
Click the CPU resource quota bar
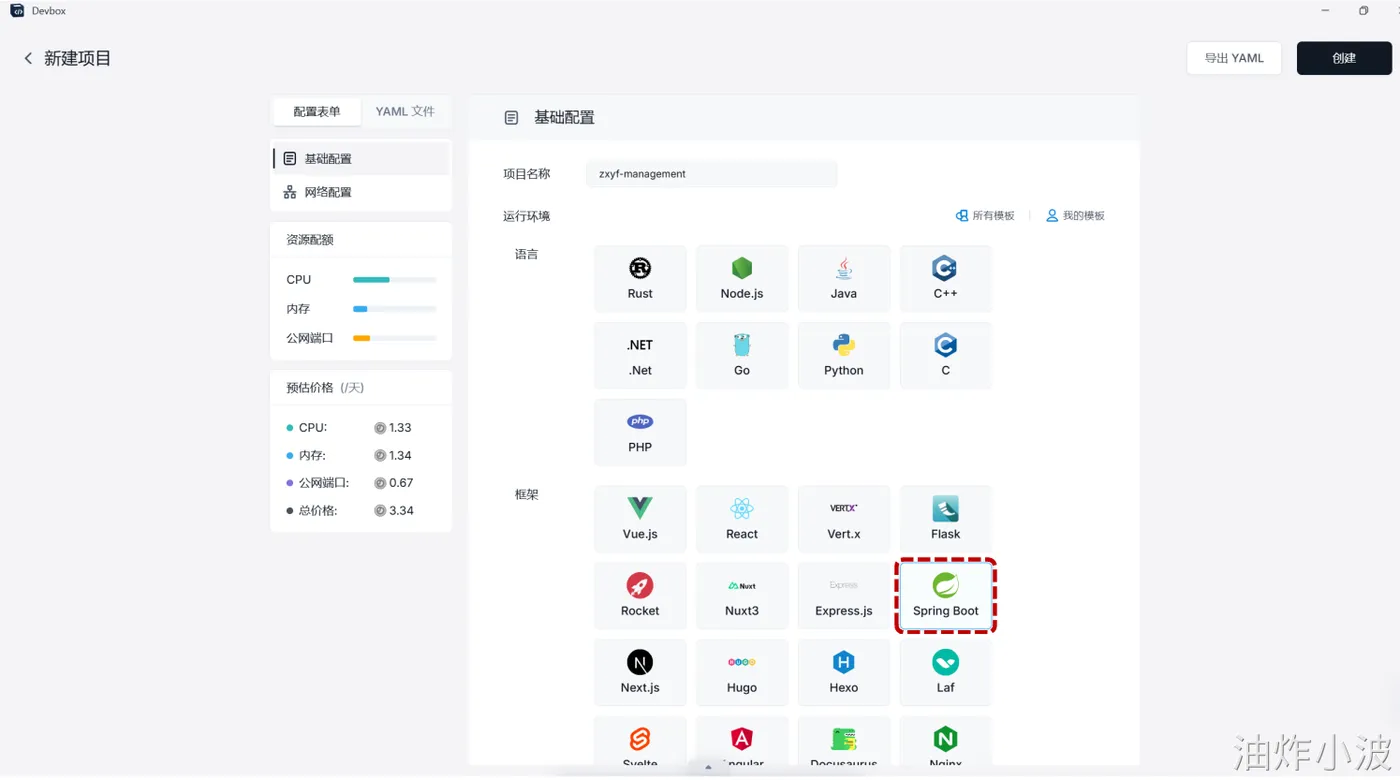pyautogui.click(x=395, y=280)
